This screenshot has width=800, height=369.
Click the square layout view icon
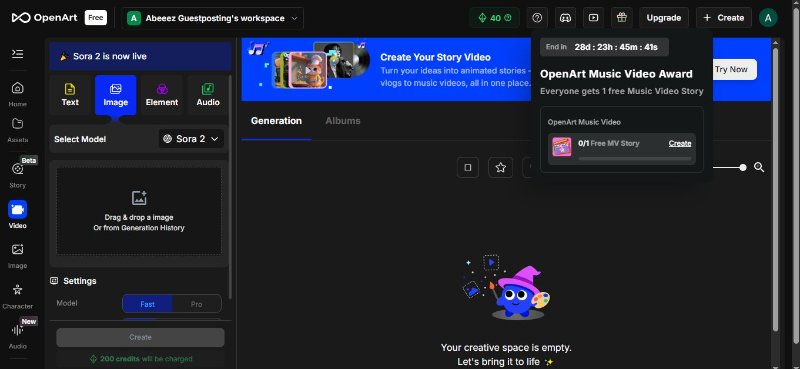468,167
